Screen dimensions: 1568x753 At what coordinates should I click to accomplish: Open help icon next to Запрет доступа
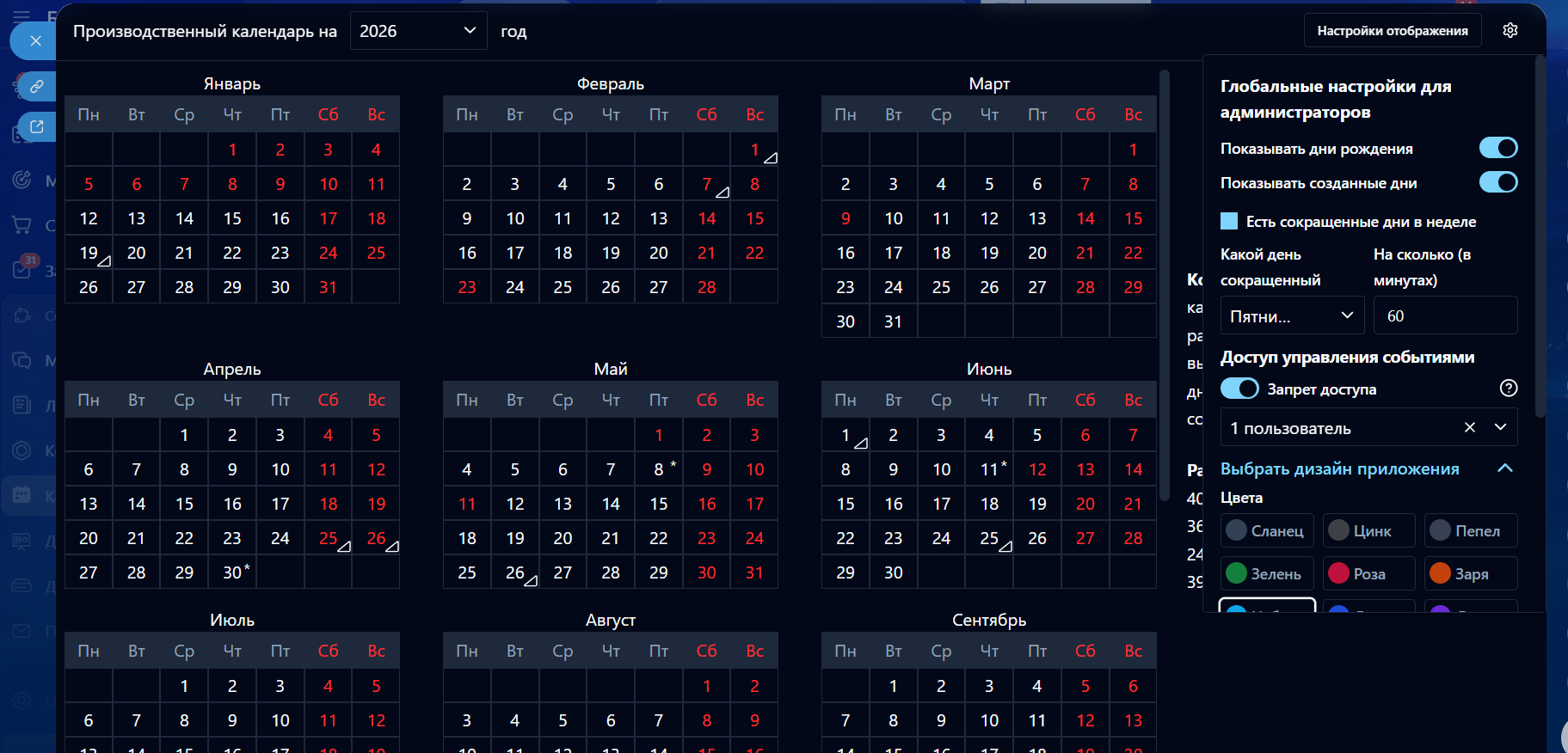click(x=1509, y=388)
